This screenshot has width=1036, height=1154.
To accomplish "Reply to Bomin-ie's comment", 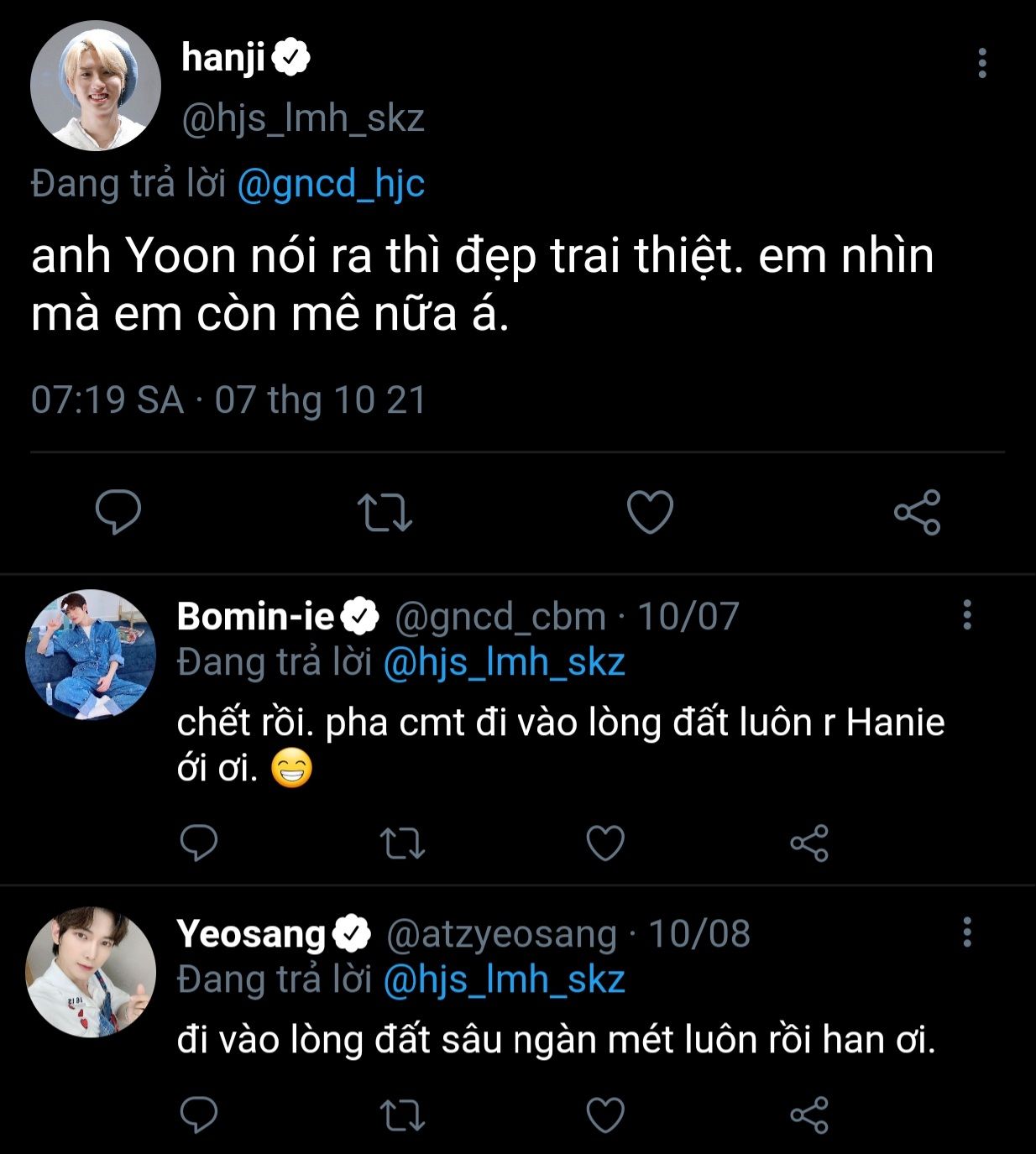I will point(199,843).
